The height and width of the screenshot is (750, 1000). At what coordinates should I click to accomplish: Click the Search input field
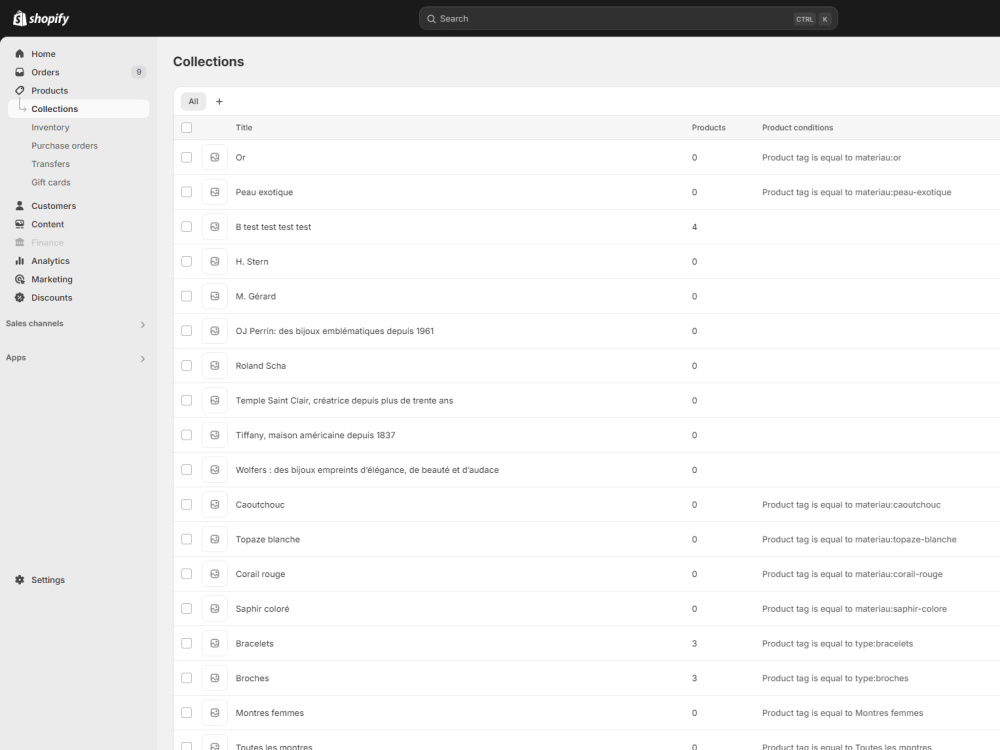pyautogui.click(x=628, y=18)
